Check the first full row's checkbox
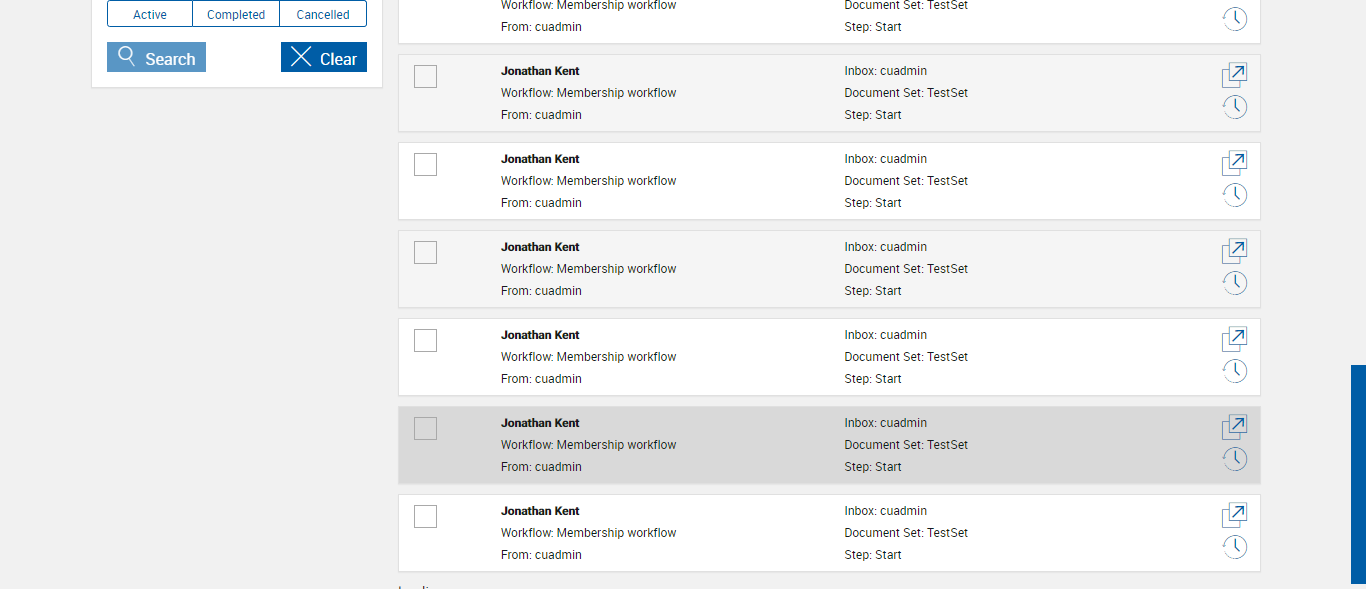This screenshot has width=1366, height=589. point(425,77)
